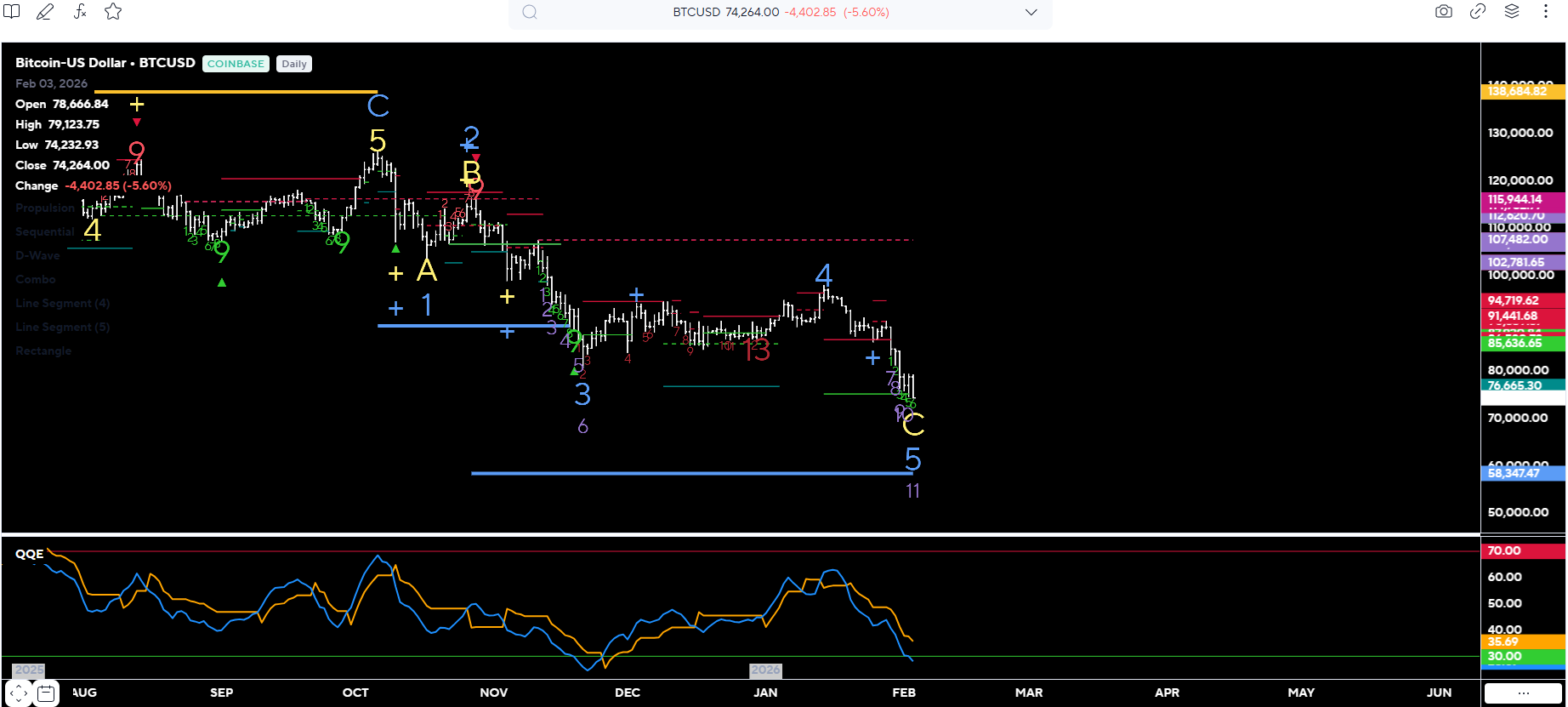1568x707 pixels.
Task: Open the layers stack icon
Action: pyautogui.click(x=1512, y=12)
